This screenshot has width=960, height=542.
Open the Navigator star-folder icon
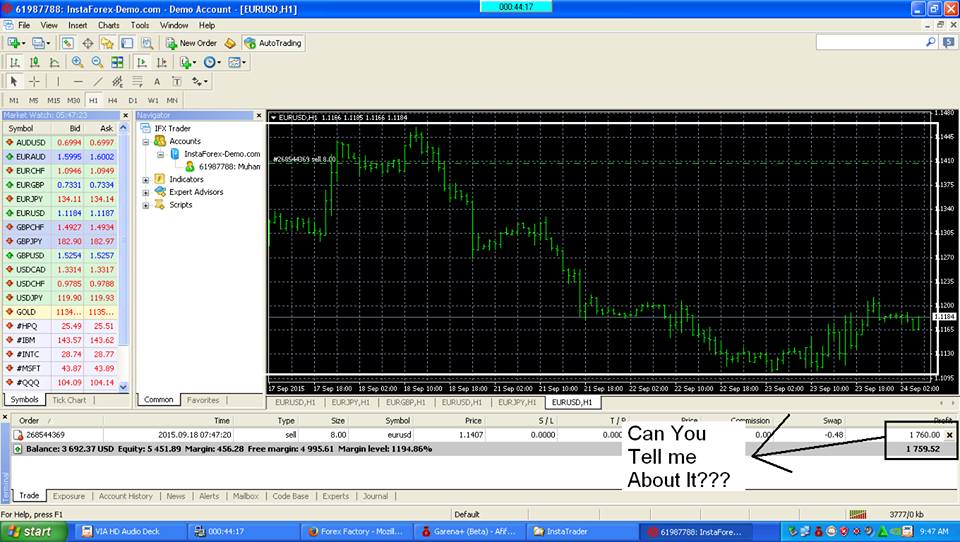click(107, 43)
